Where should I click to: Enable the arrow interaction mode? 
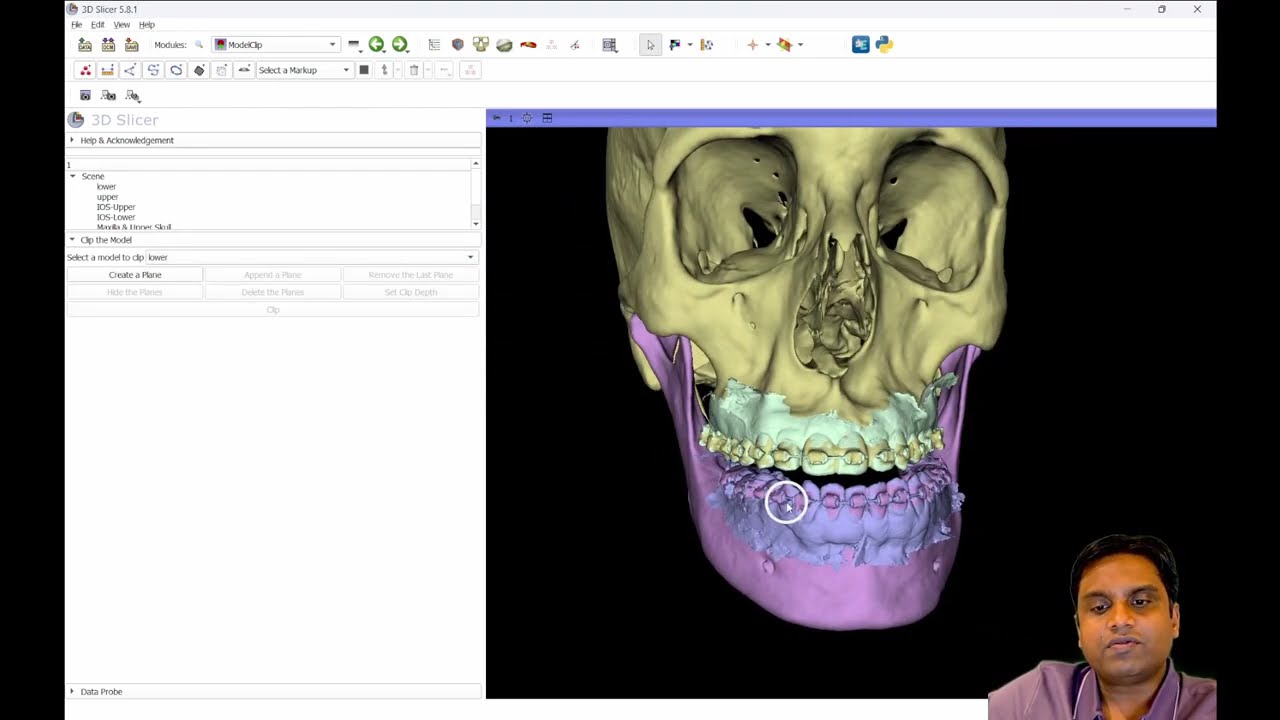[x=650, y=44]
